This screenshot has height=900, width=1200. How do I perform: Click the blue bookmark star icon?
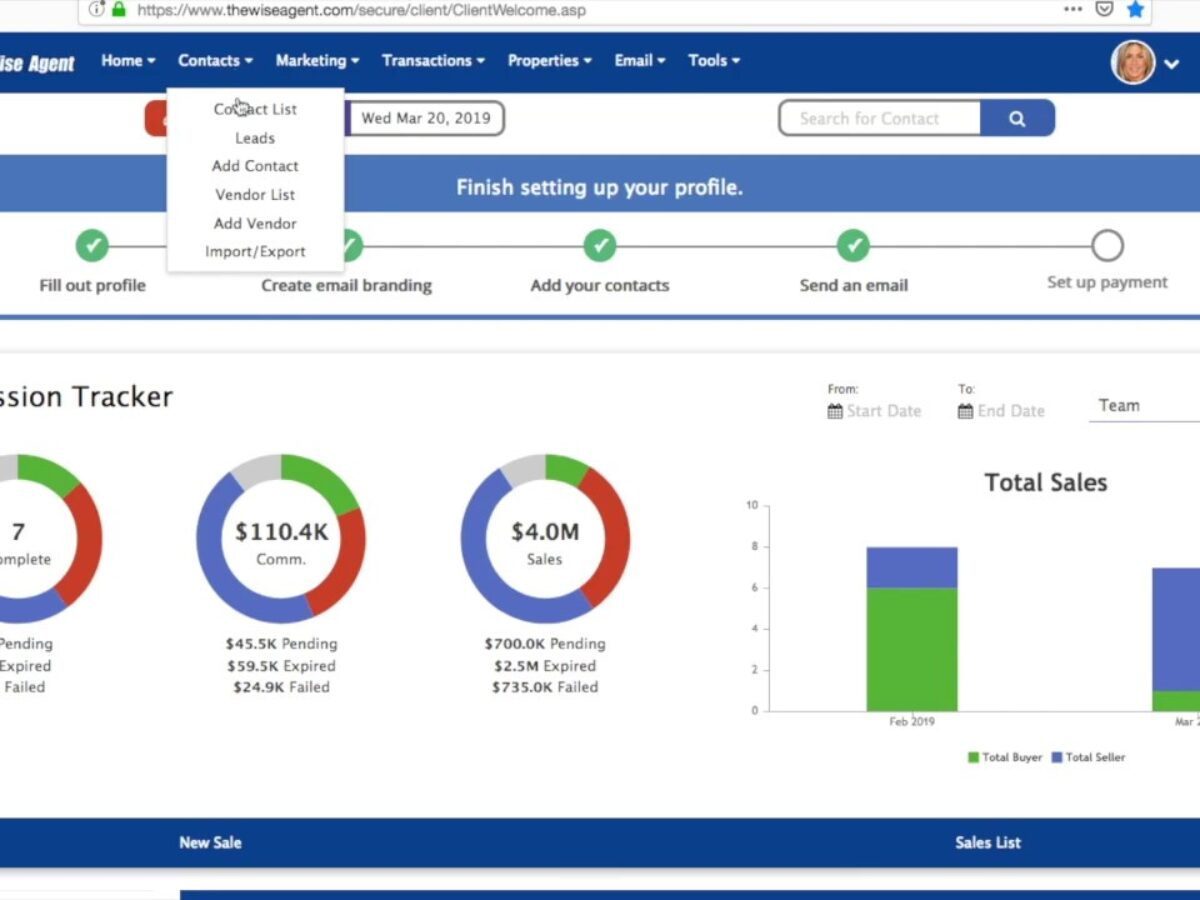pos(1135,9)
